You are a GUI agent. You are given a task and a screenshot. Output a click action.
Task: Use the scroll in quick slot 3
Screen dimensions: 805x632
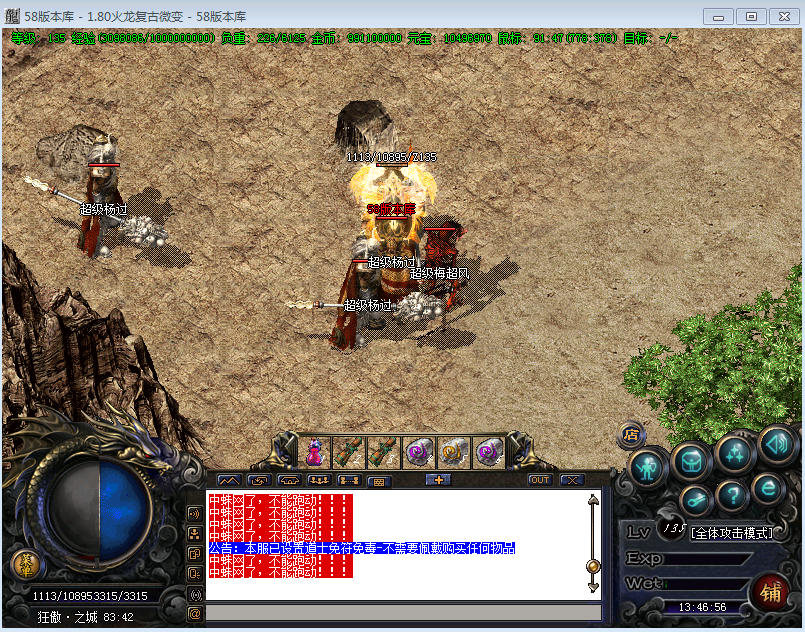coord(385,452)
